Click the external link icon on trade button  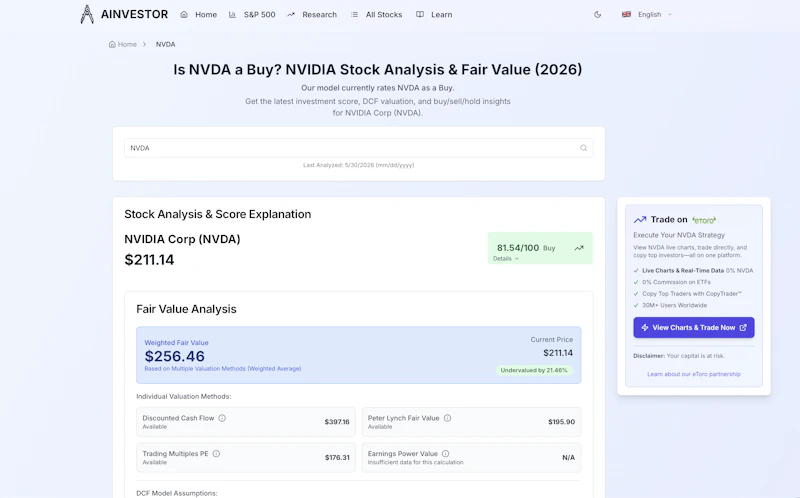click(x=743, y=328)
